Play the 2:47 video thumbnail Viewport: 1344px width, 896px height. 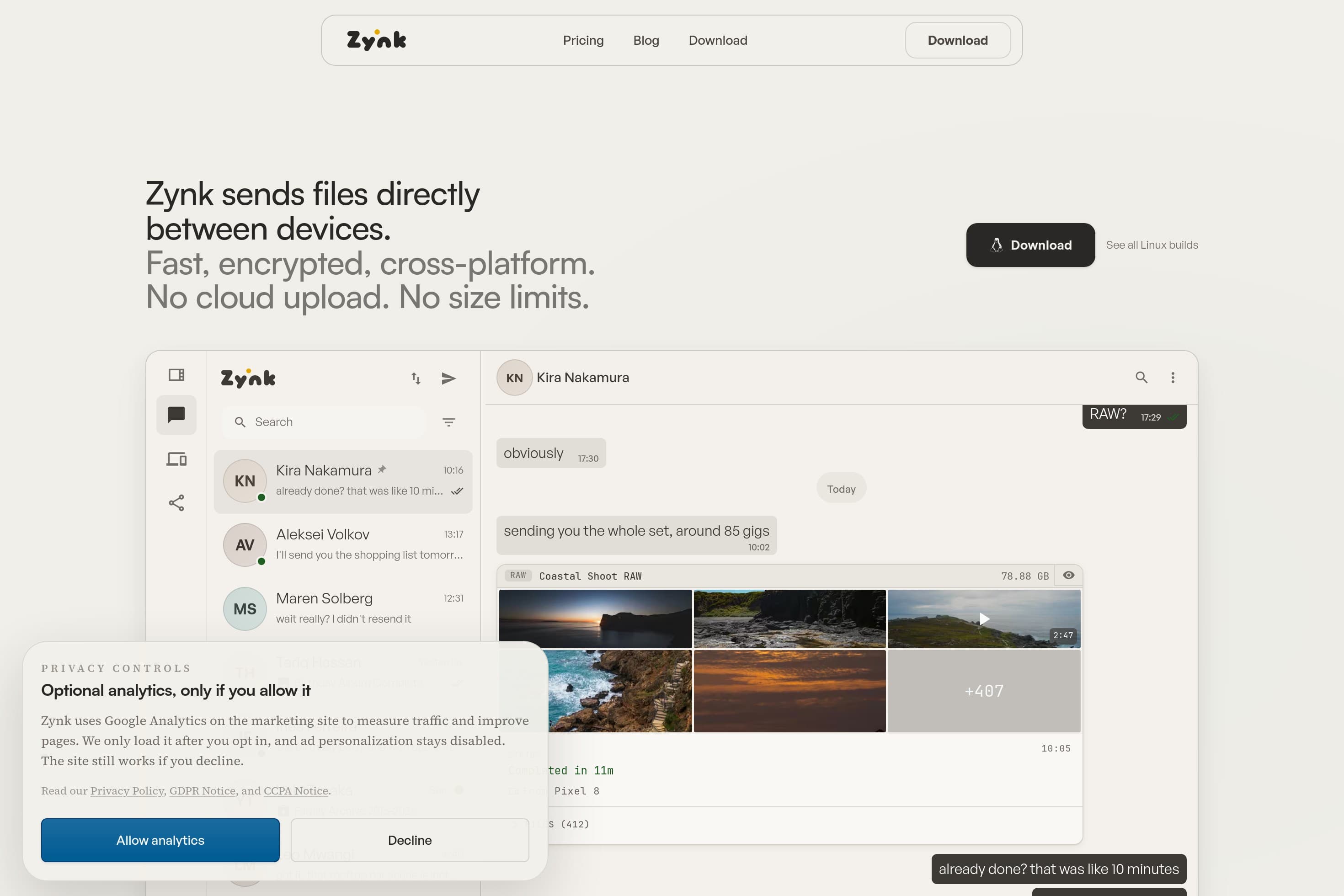click(983, 619)
